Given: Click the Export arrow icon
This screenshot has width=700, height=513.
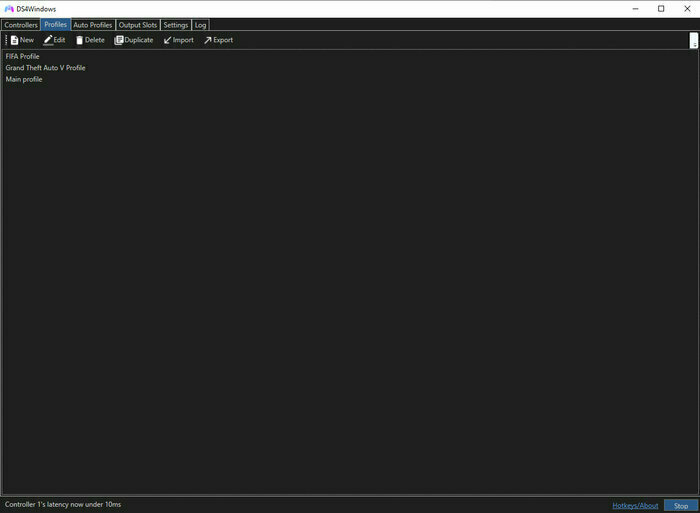Looking at the screenshot, I should point(208,40).
